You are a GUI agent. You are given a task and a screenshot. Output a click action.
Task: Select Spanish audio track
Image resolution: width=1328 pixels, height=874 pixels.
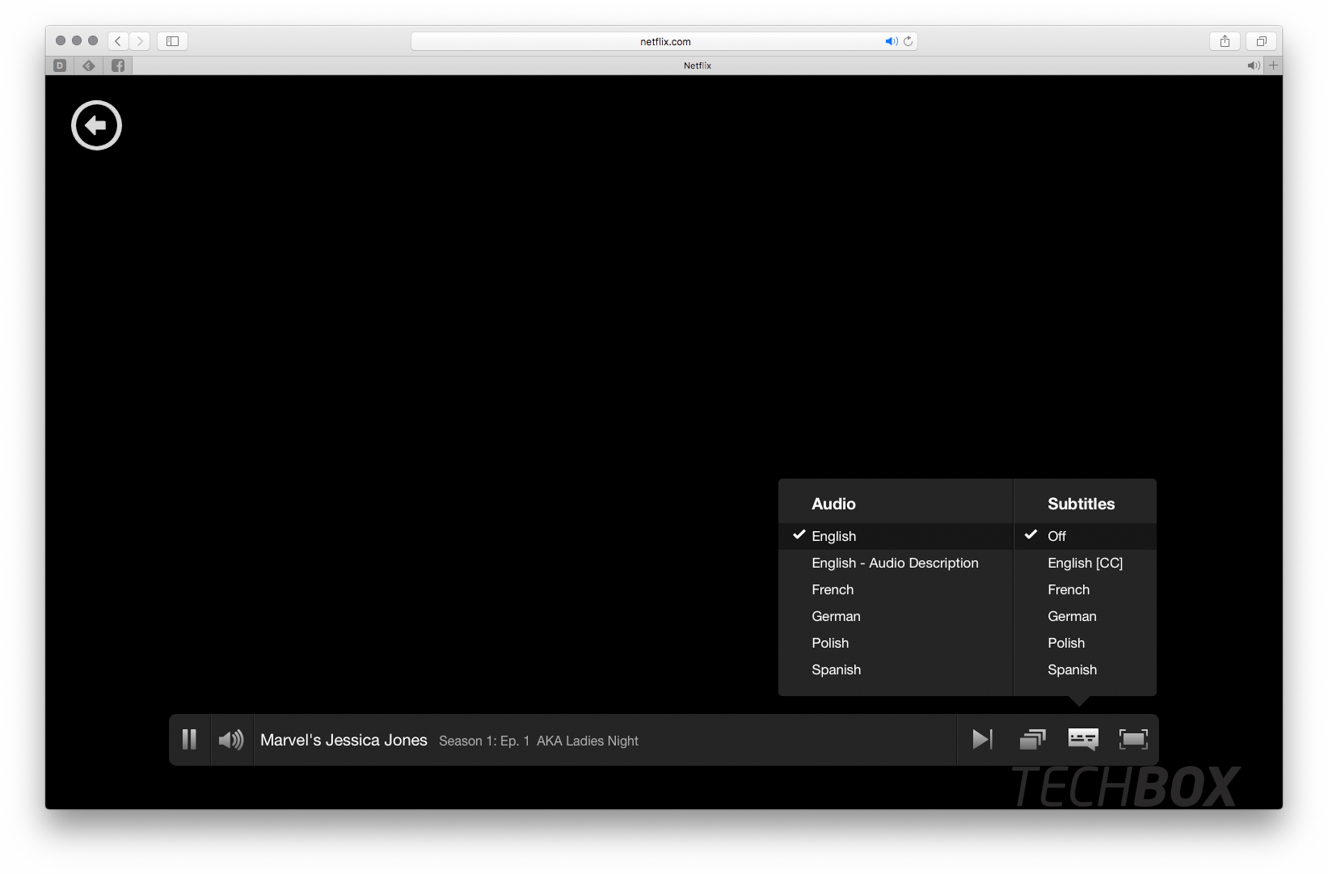(895, 670)
